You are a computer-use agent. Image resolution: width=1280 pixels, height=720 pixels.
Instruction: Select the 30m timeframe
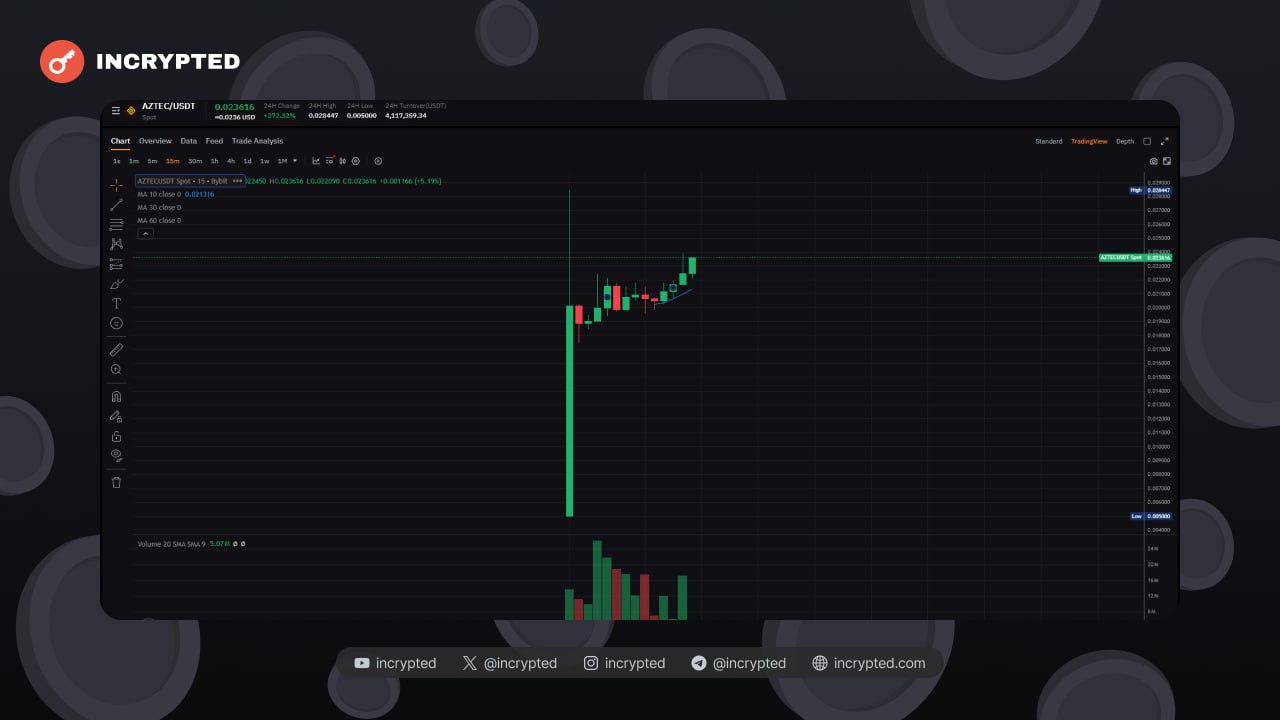click(x=195, y=161)
